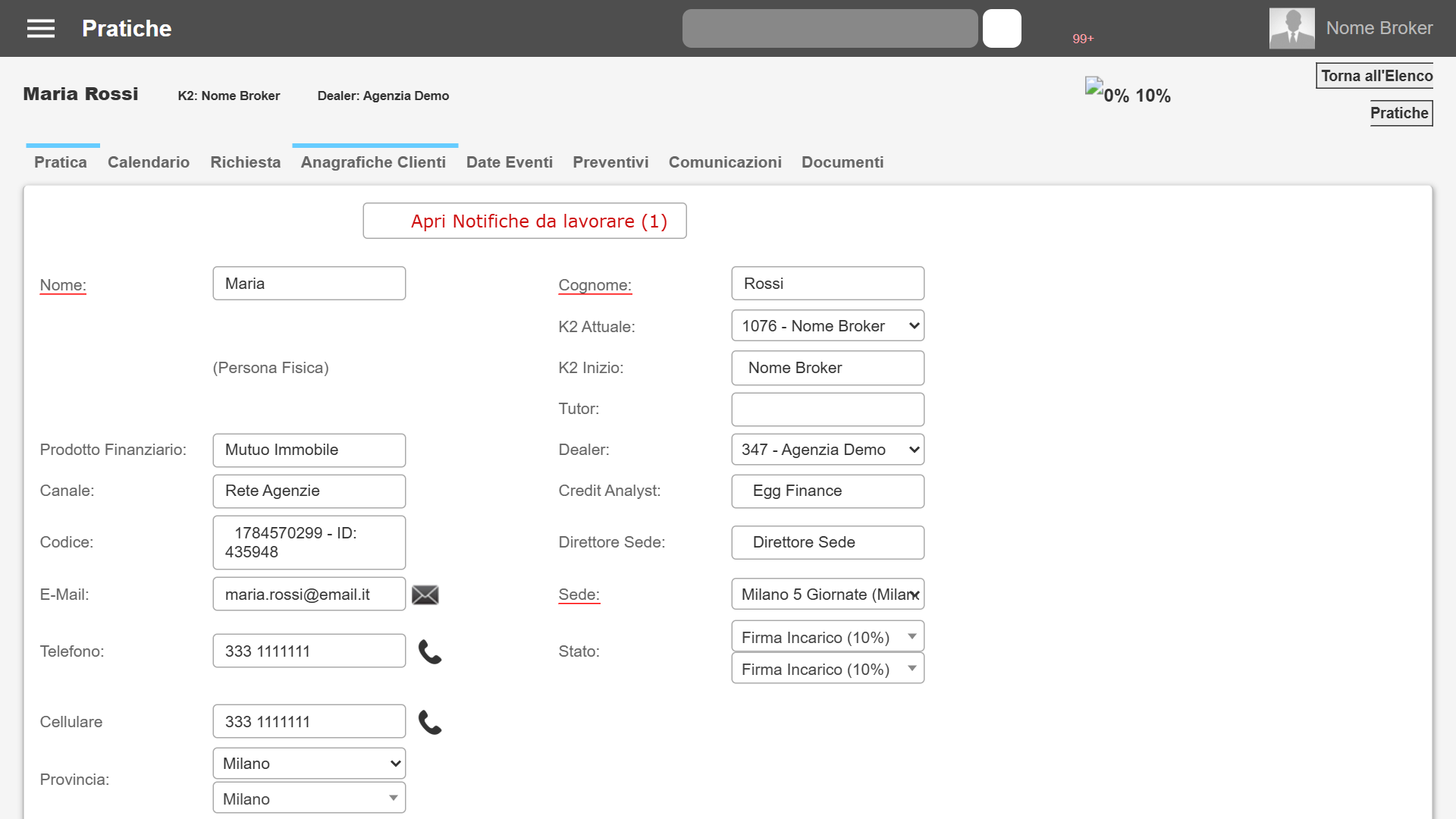The width and height of the screenshot is (1456, 819).
Task: Click the Pratiche button on the right
Action: point(1401,113)
